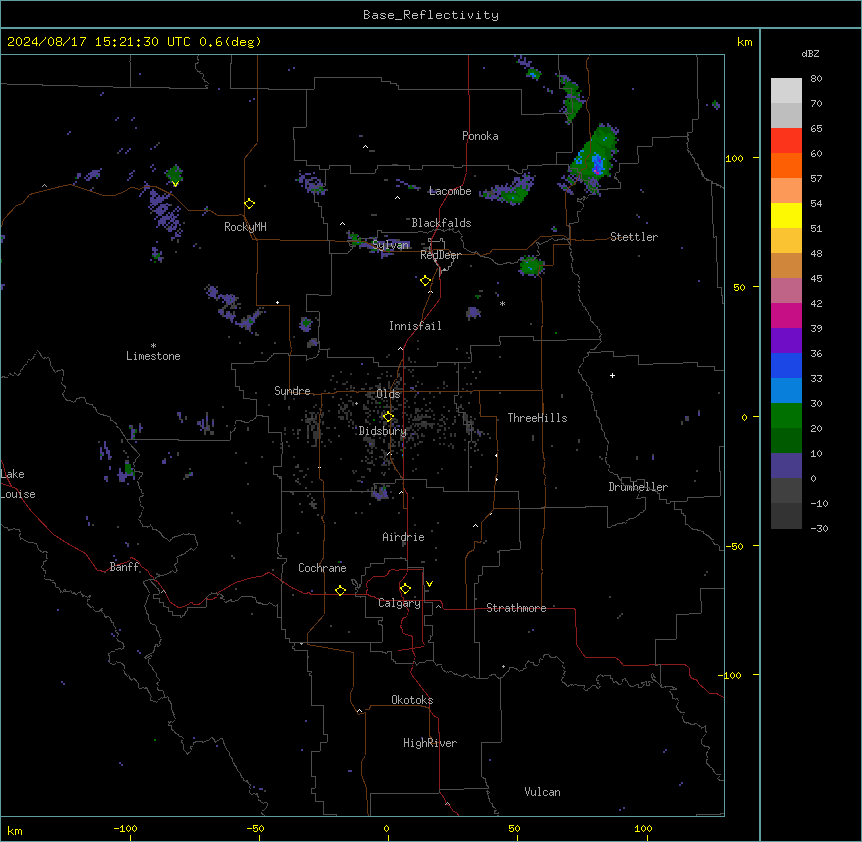Click the Didsbury label
Screen dimensions: 862x842
point(383,431)
